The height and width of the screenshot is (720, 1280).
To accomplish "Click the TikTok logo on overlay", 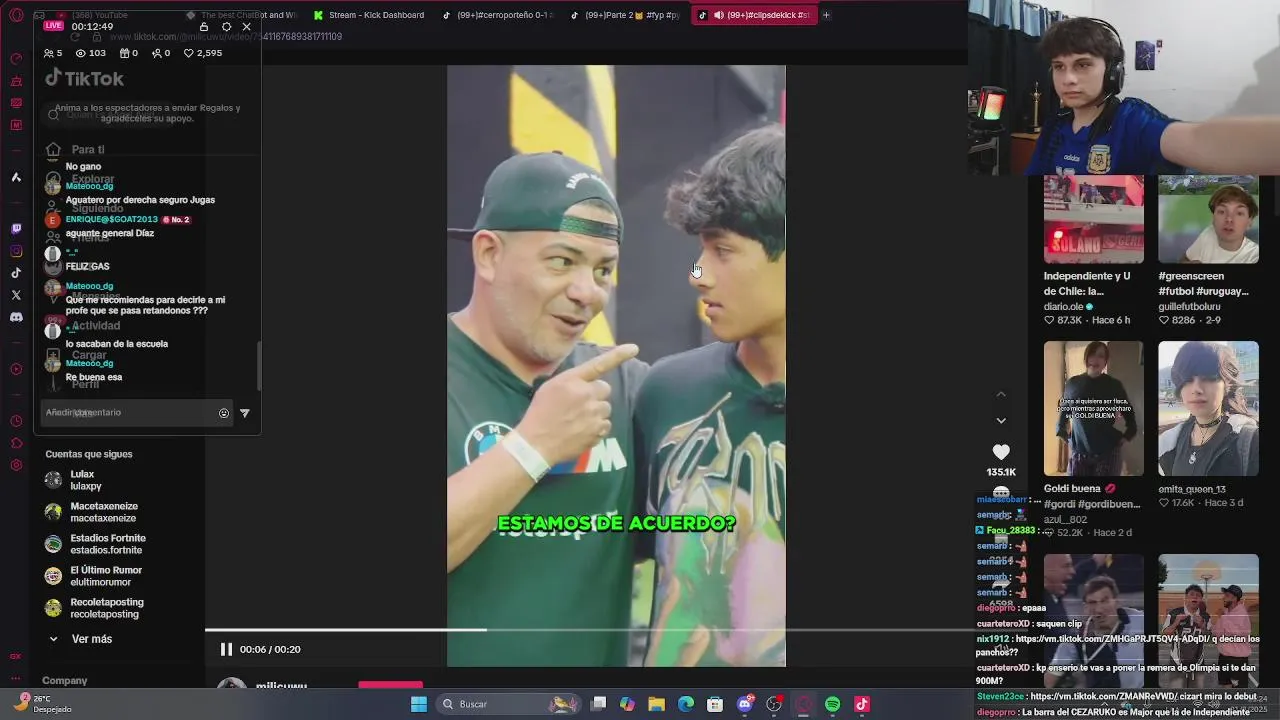I will point(85,78).
